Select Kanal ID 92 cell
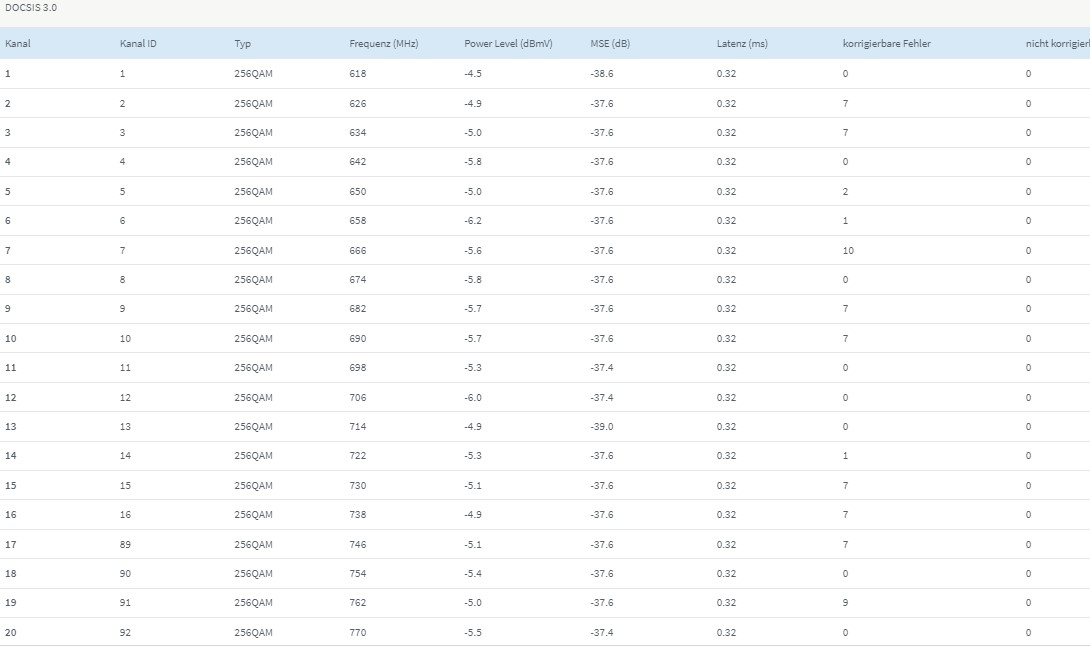The width and height of the screenshot is (1090, 646). click(x=125, y=633)
